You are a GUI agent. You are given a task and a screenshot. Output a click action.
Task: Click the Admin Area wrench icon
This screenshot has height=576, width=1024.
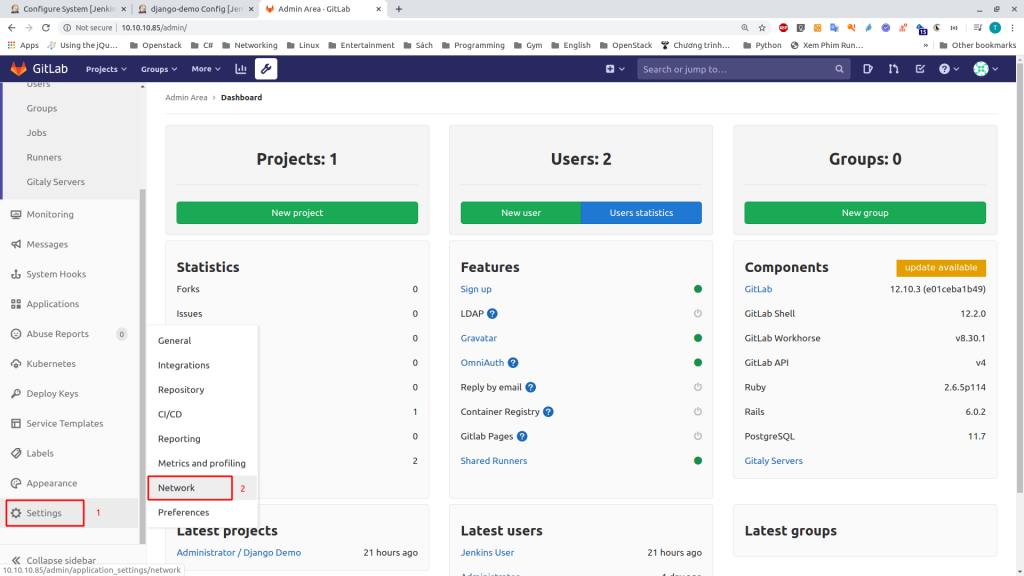pyautogui.click(x=266, y=69)
